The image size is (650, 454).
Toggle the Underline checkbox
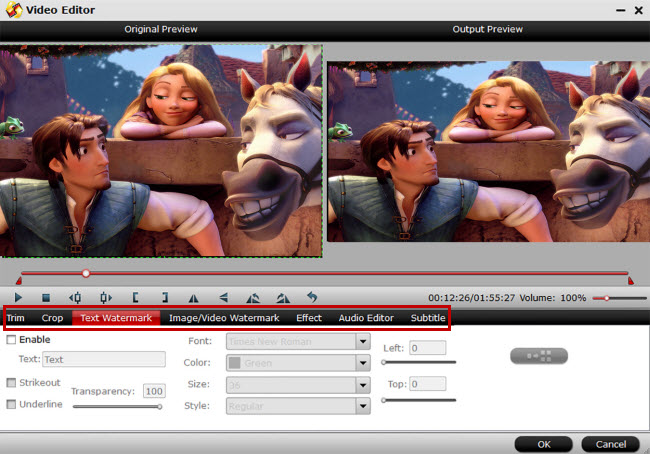pos(11,404)
